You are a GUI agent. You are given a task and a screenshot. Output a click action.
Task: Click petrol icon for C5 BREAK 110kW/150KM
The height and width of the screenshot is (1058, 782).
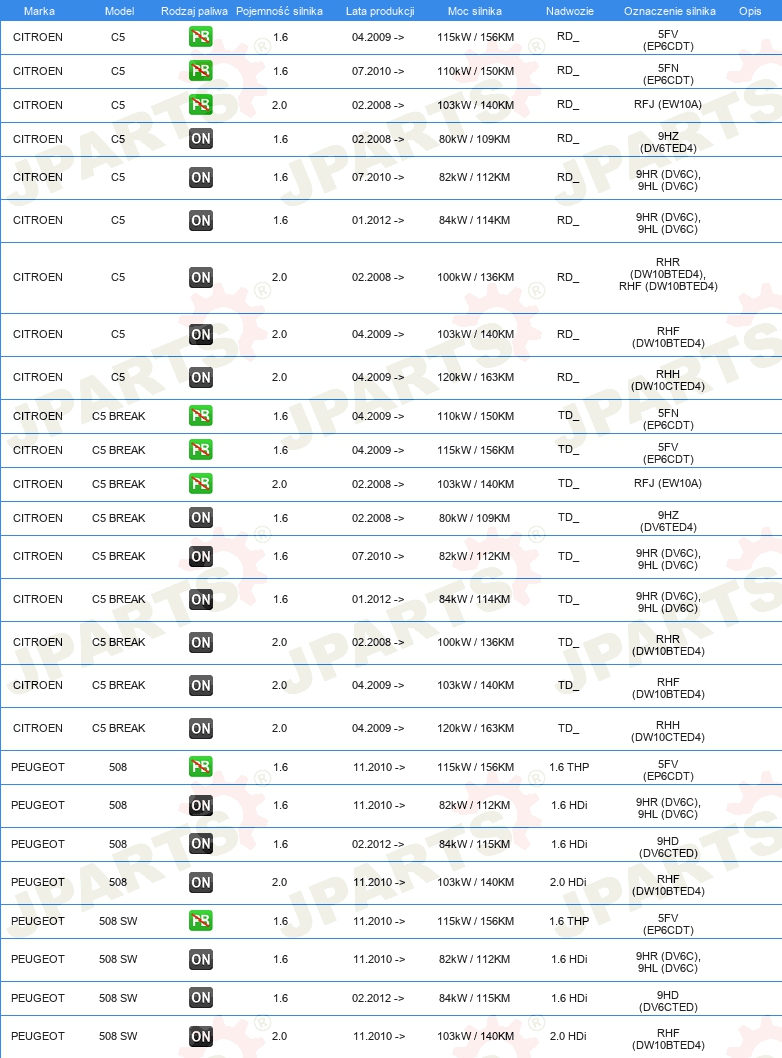point(200,416)
